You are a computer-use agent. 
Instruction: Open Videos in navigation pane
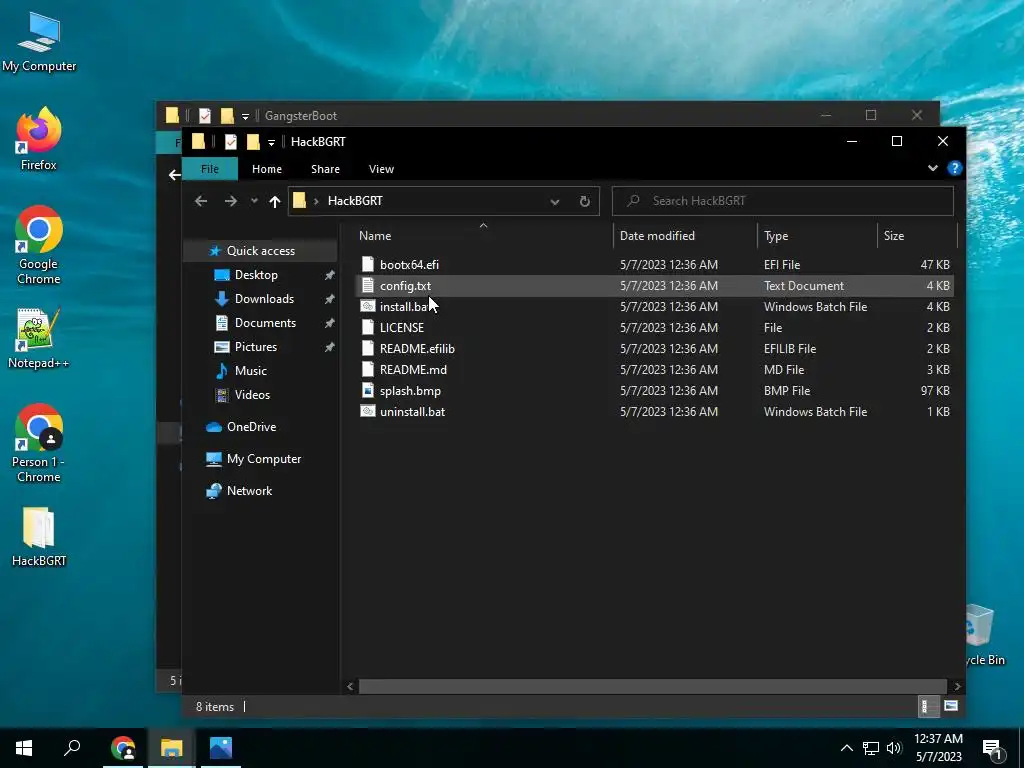[252, 395]
